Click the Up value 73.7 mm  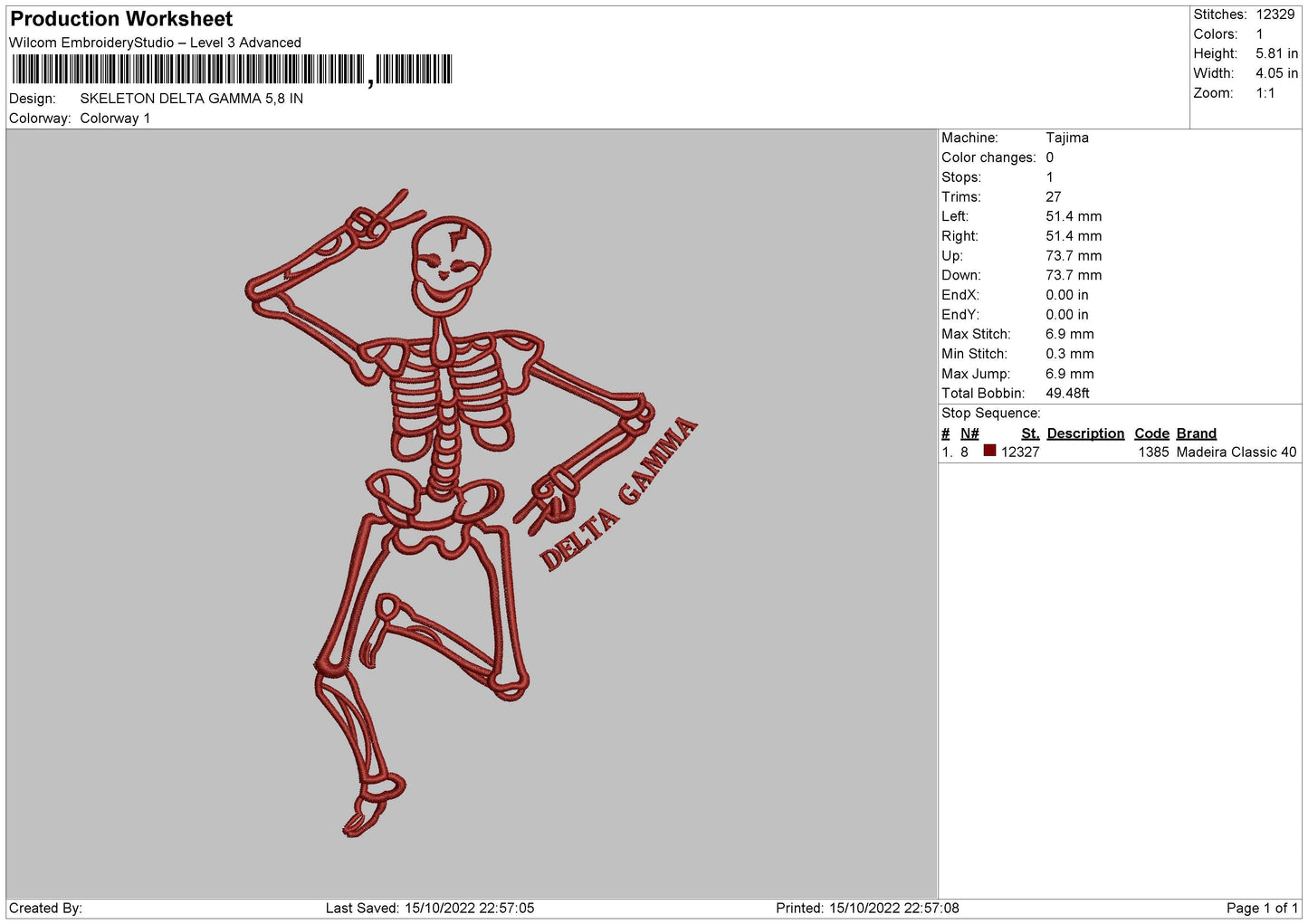pyautogui.click(x=1074, y=256)
